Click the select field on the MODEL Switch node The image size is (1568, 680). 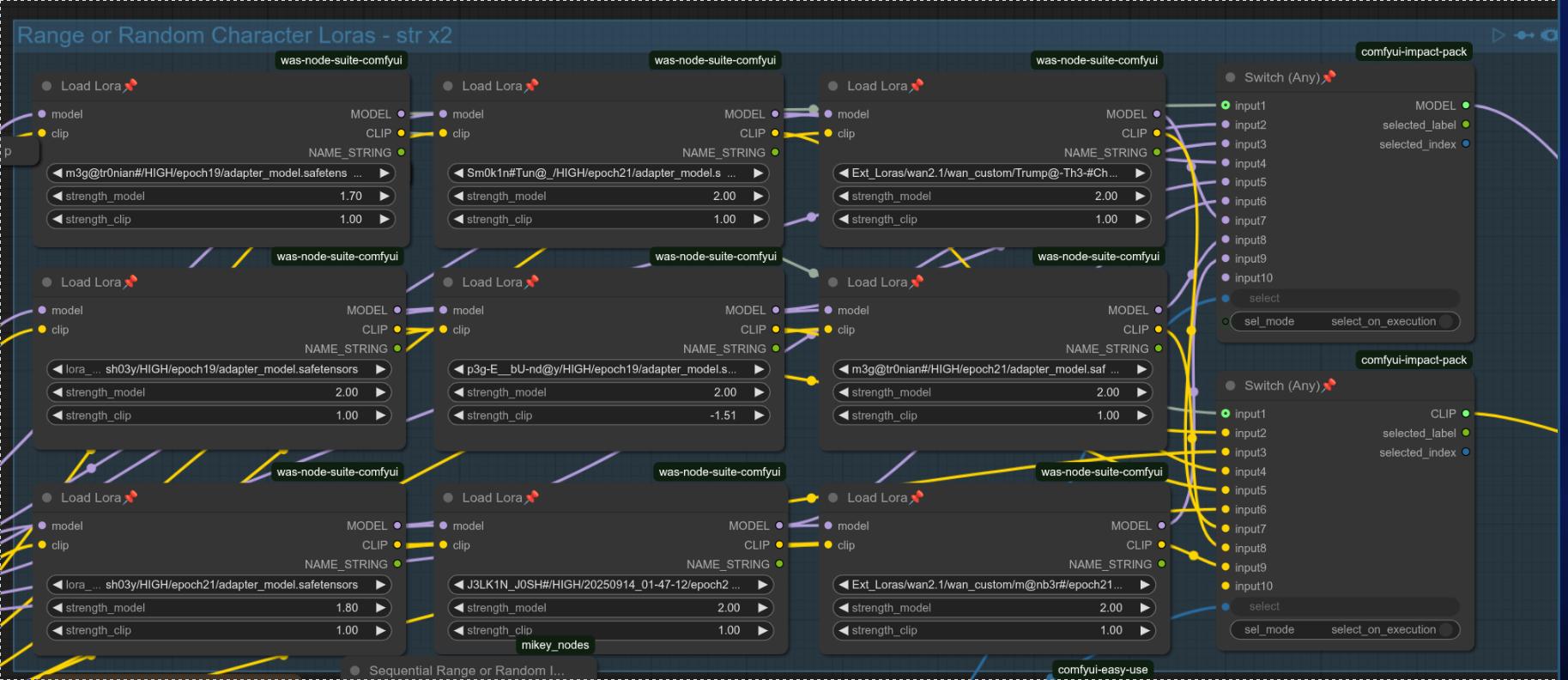click(1345, 298)
